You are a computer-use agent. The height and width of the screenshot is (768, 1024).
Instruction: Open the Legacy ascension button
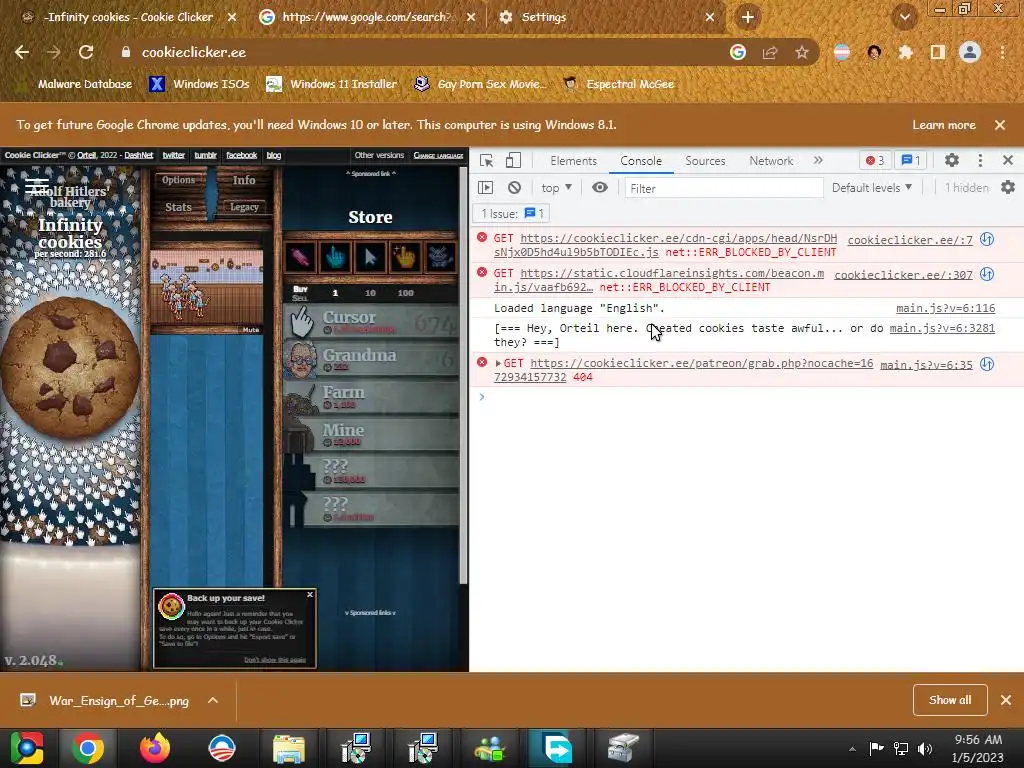click(x=244, y=207)
